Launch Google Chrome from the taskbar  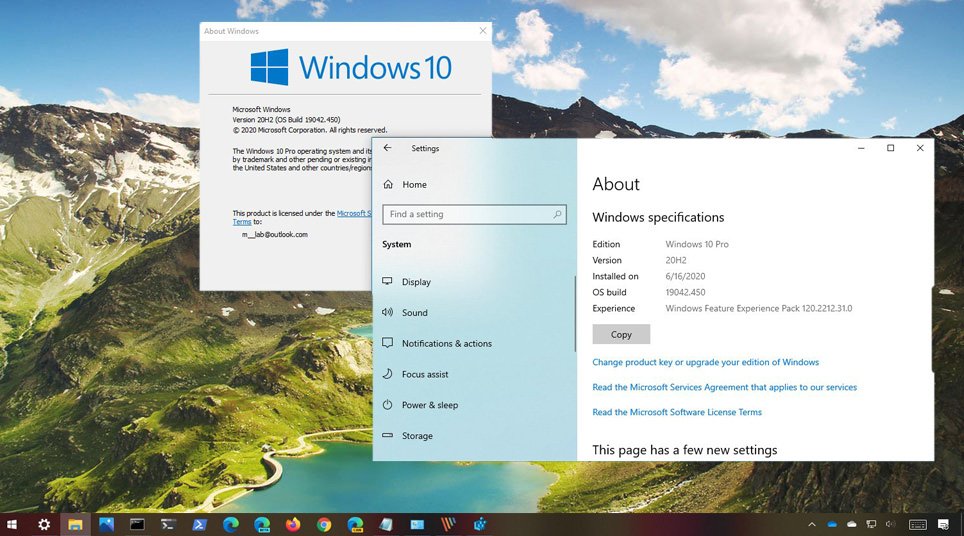click(x=324, y=524)
